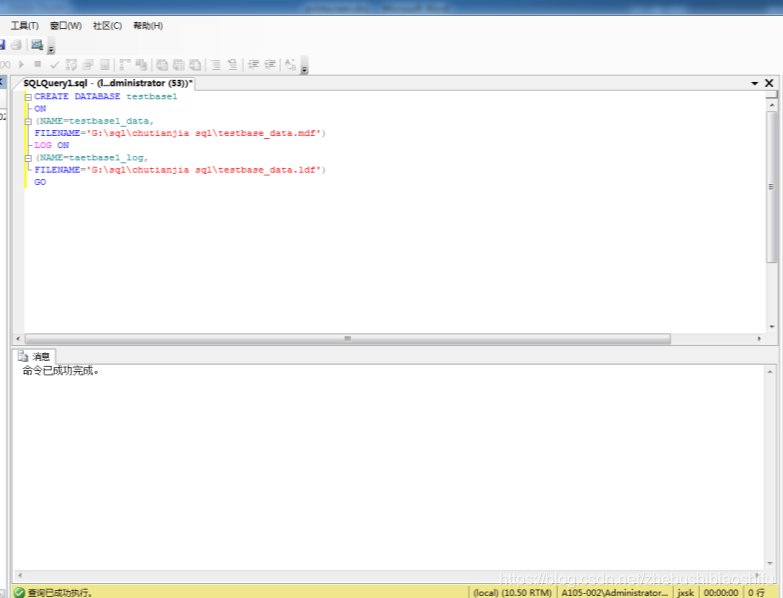The width and height of the screenshot is (783, 598).
Task: Close the SQLQuery1.sql document with the X button
Action: [769, 83]
